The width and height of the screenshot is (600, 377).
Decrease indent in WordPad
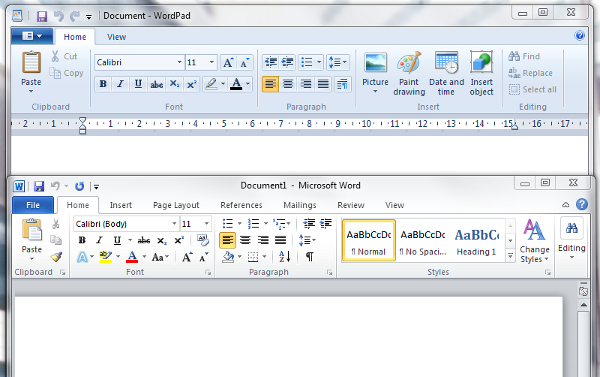point(271,62)
